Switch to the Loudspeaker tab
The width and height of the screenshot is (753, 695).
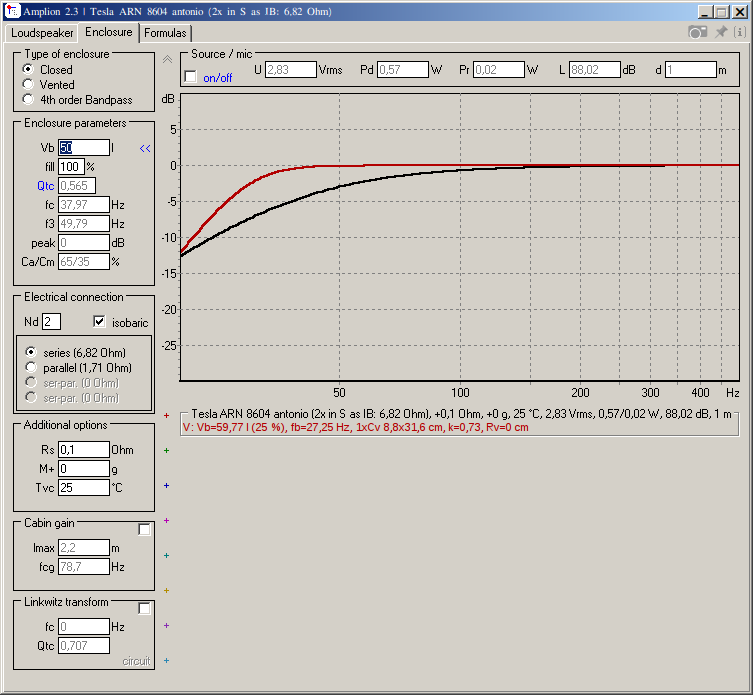pos(42,33)
